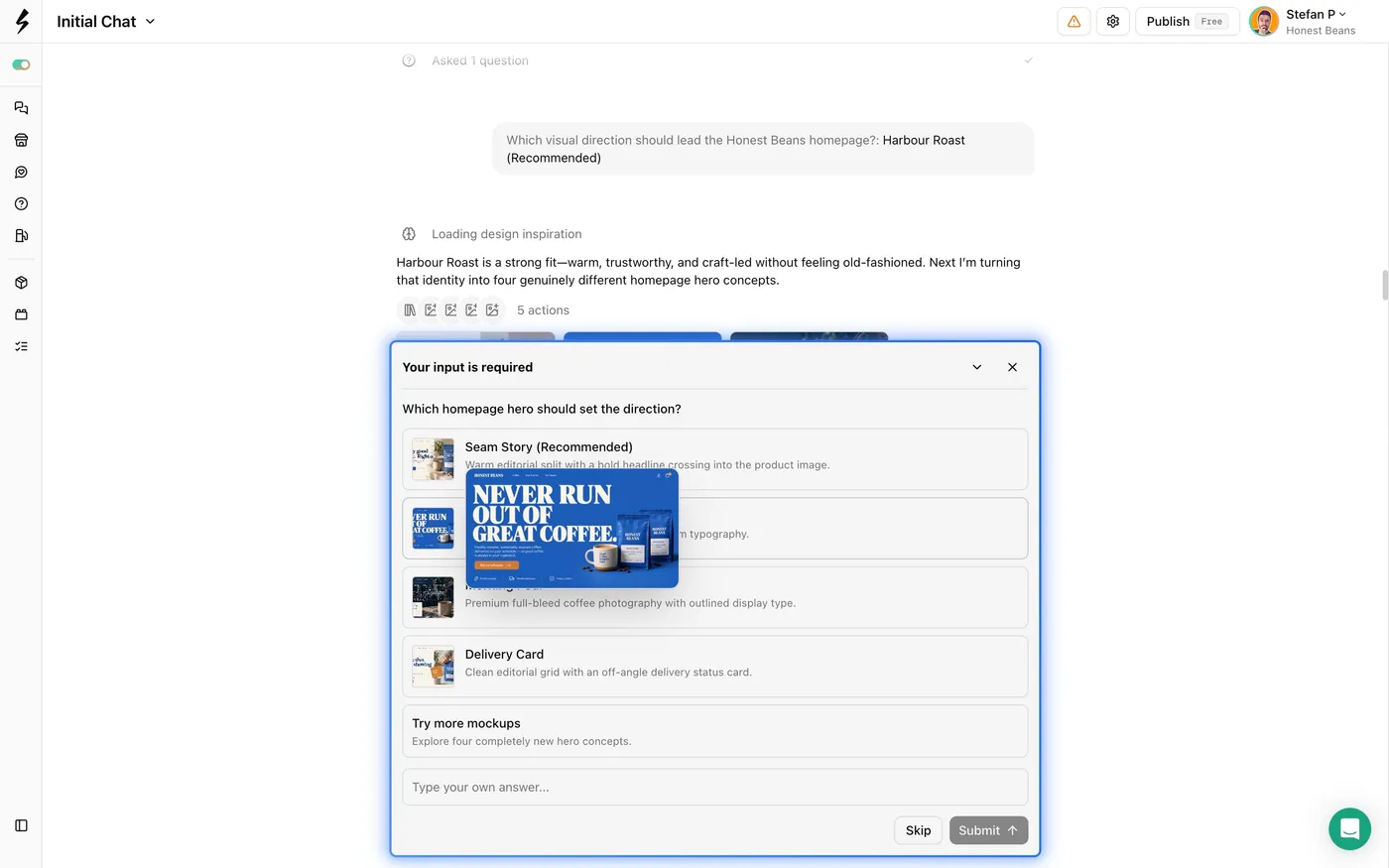Click checkmark beside 'Asked 1 question'
1389x868 pixels.
coord(1028,61)
